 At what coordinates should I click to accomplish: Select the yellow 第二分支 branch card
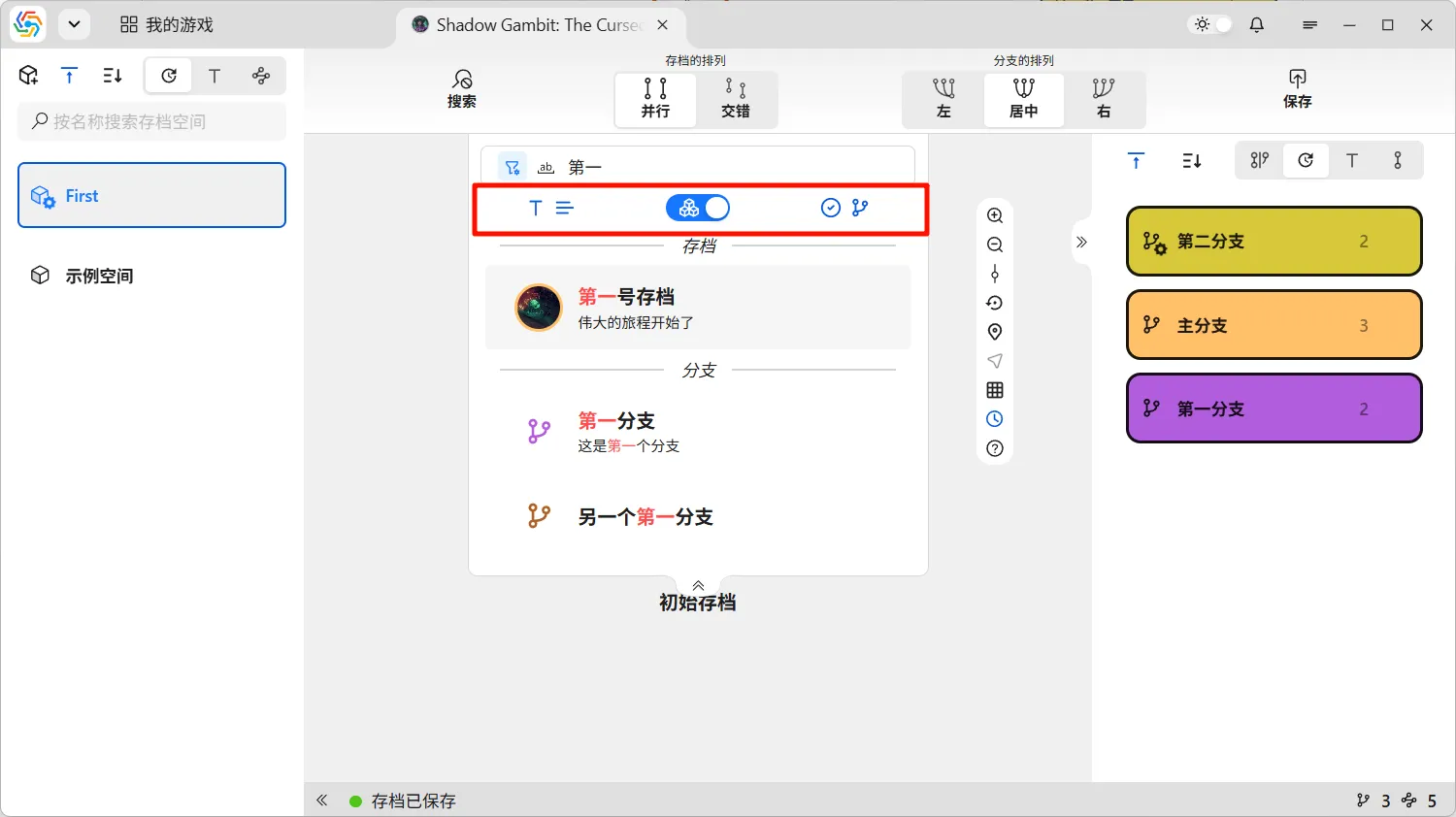(1274, 242)
